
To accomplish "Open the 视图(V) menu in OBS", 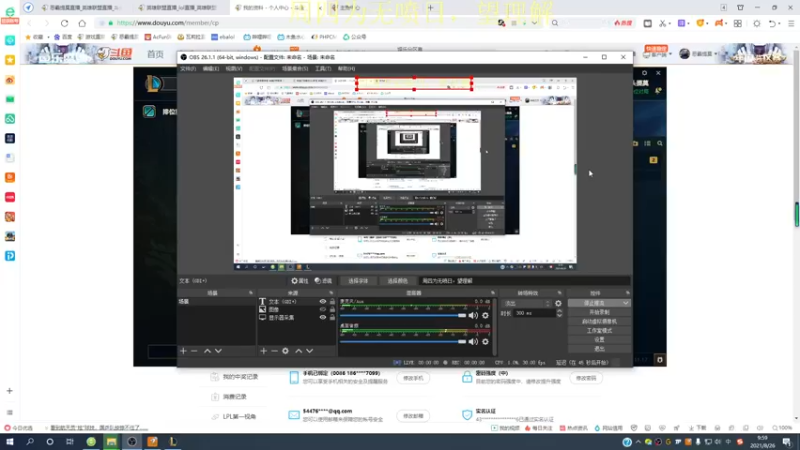I will coord(234,68).
